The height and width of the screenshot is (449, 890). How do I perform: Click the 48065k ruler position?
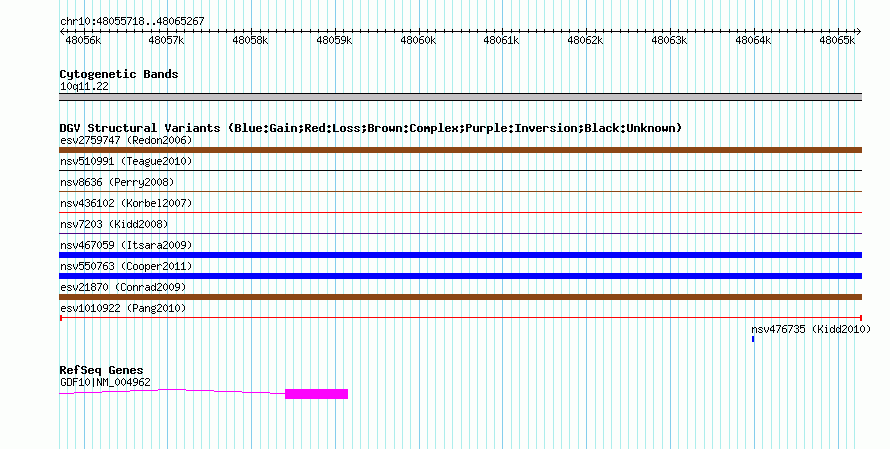837,40
